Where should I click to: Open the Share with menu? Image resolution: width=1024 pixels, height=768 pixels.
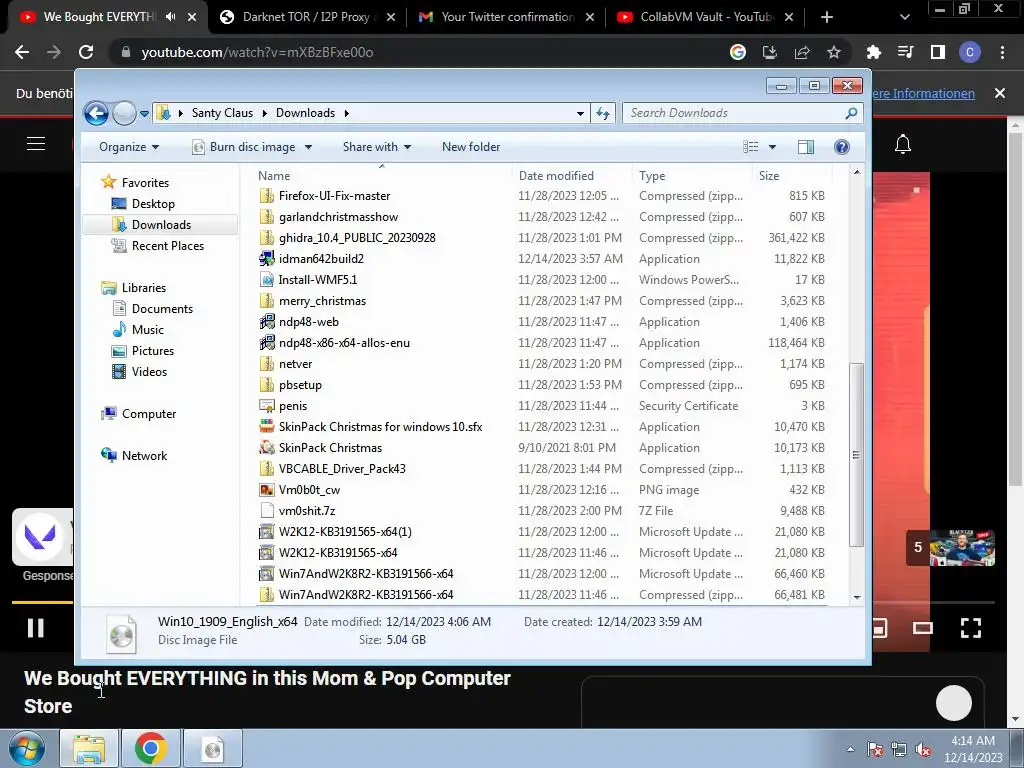click(377, 147)
